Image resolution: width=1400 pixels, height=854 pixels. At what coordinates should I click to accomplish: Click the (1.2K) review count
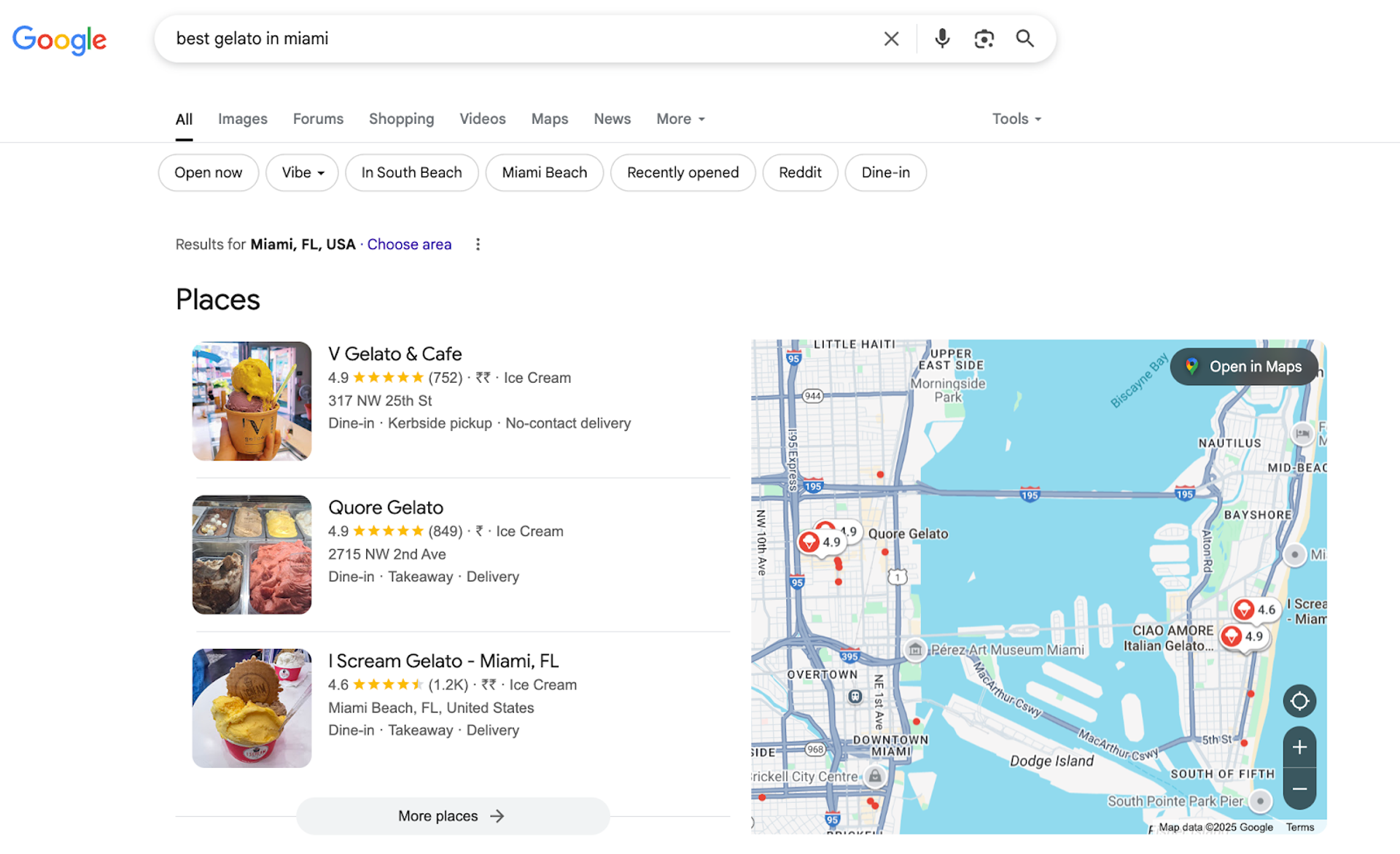tap(448, 685)
